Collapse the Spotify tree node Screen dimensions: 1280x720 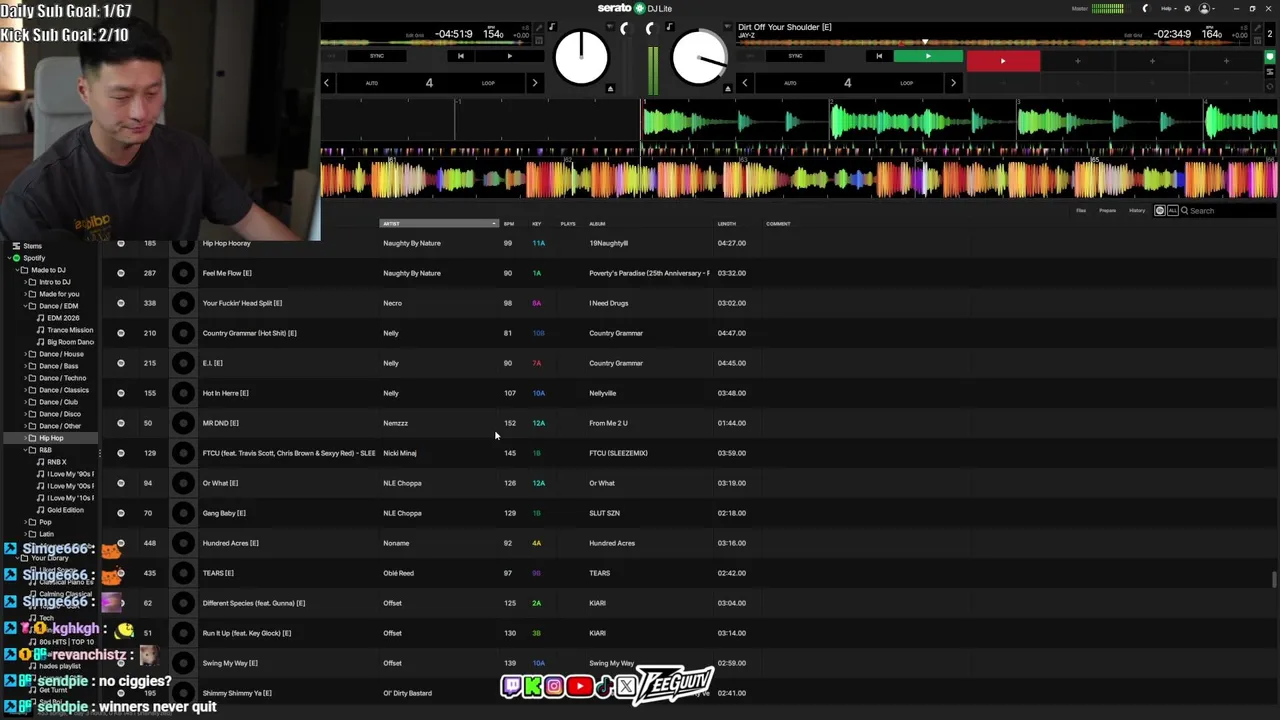point(8,258)
